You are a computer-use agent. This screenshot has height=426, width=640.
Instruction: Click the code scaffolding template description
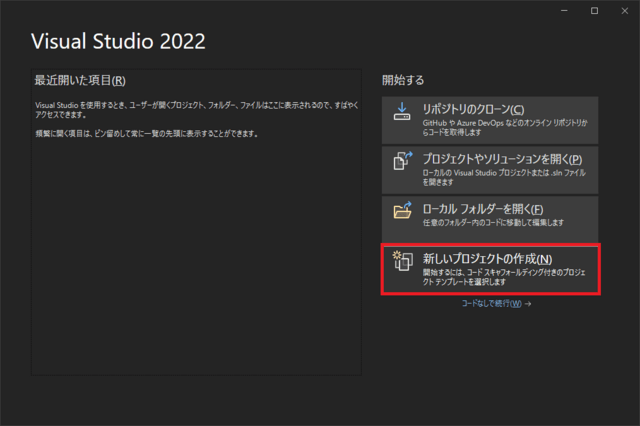(x=505, y=276)
